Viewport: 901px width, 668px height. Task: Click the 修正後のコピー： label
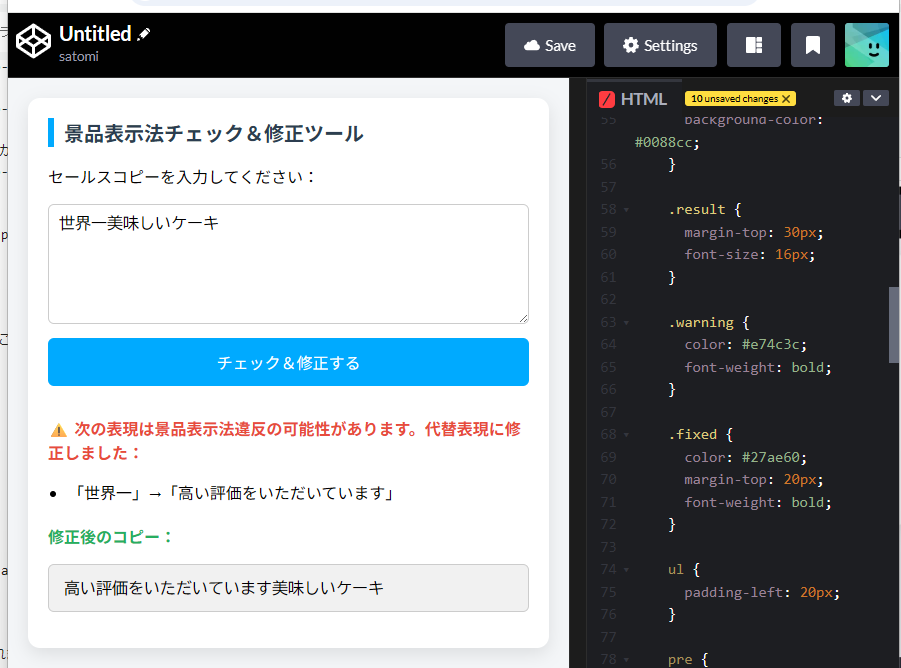tap(111, 537)
